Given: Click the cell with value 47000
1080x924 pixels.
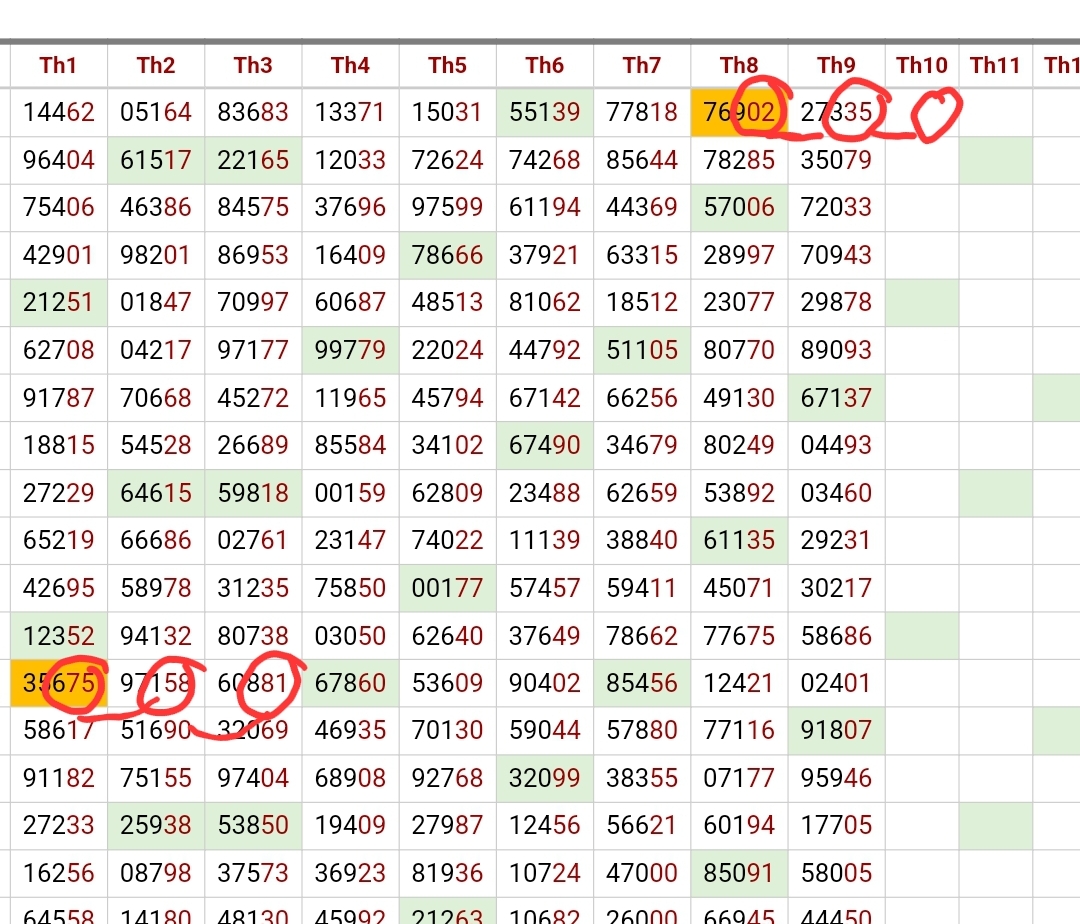Looking at the screenshot, I should click(642, 874).
